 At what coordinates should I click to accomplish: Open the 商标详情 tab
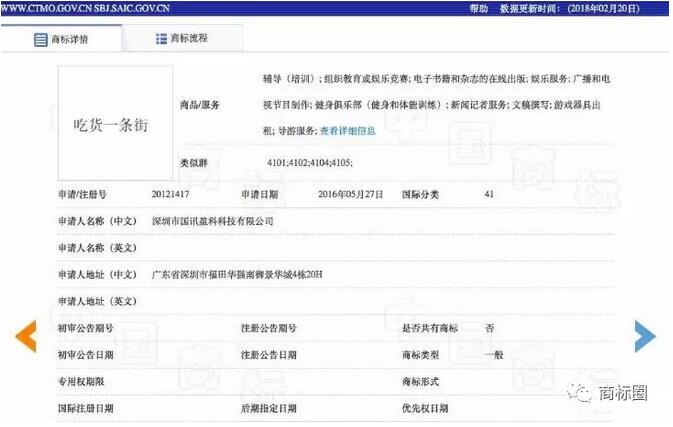(61, 39)
